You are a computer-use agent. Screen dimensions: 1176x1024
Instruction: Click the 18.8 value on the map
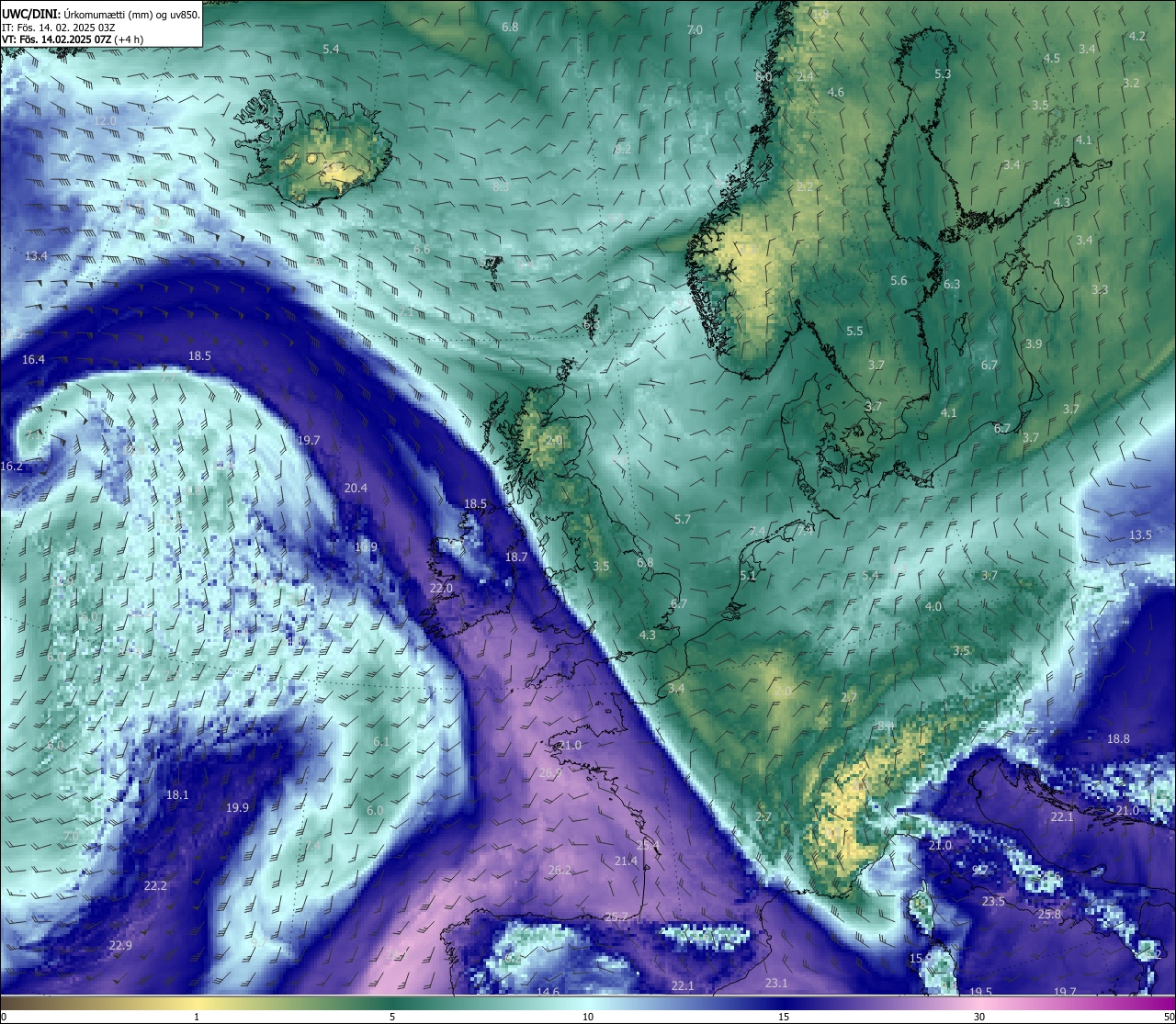1118,739
